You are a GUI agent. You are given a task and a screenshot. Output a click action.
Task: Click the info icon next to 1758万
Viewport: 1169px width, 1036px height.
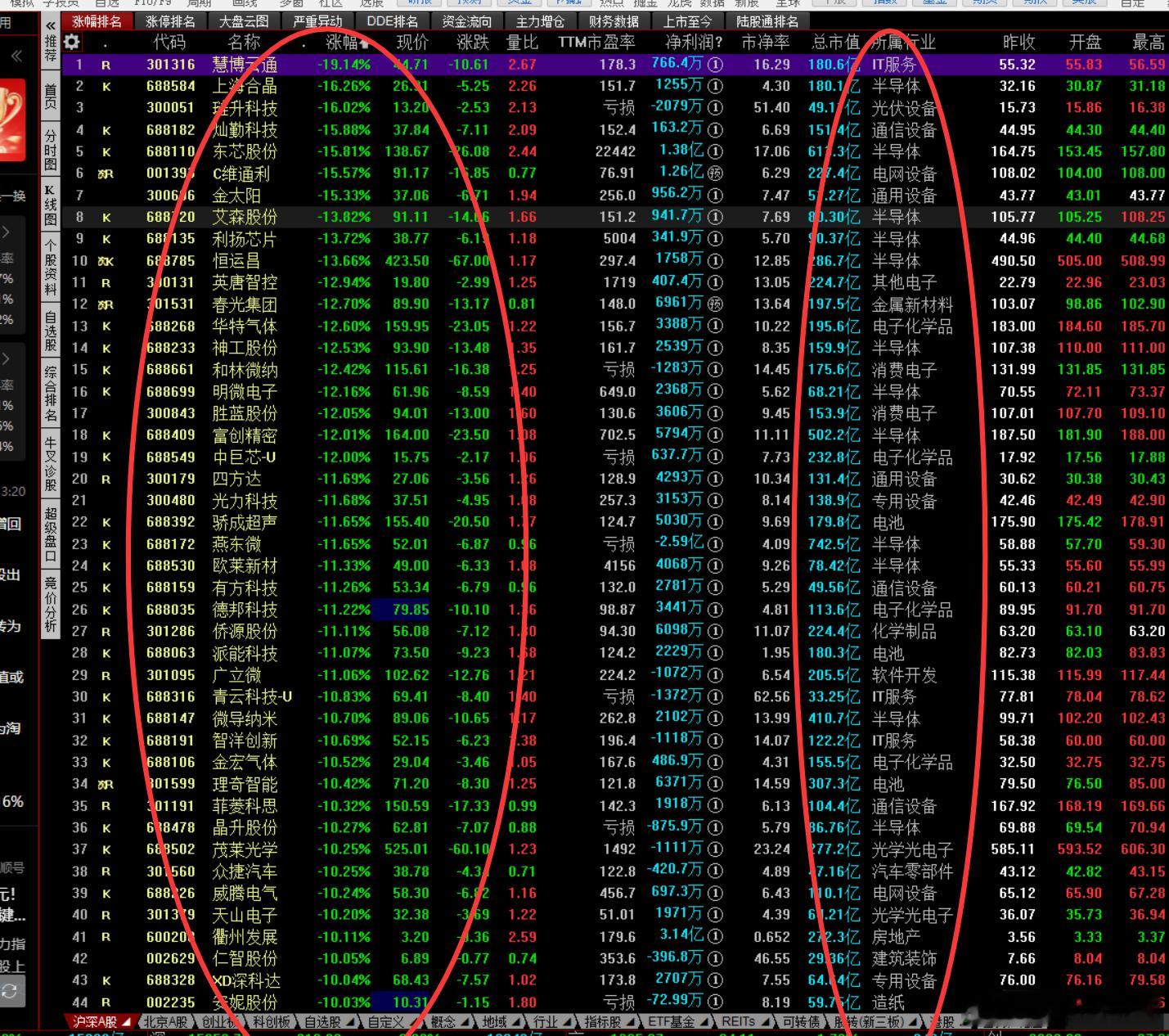(715, 260)
